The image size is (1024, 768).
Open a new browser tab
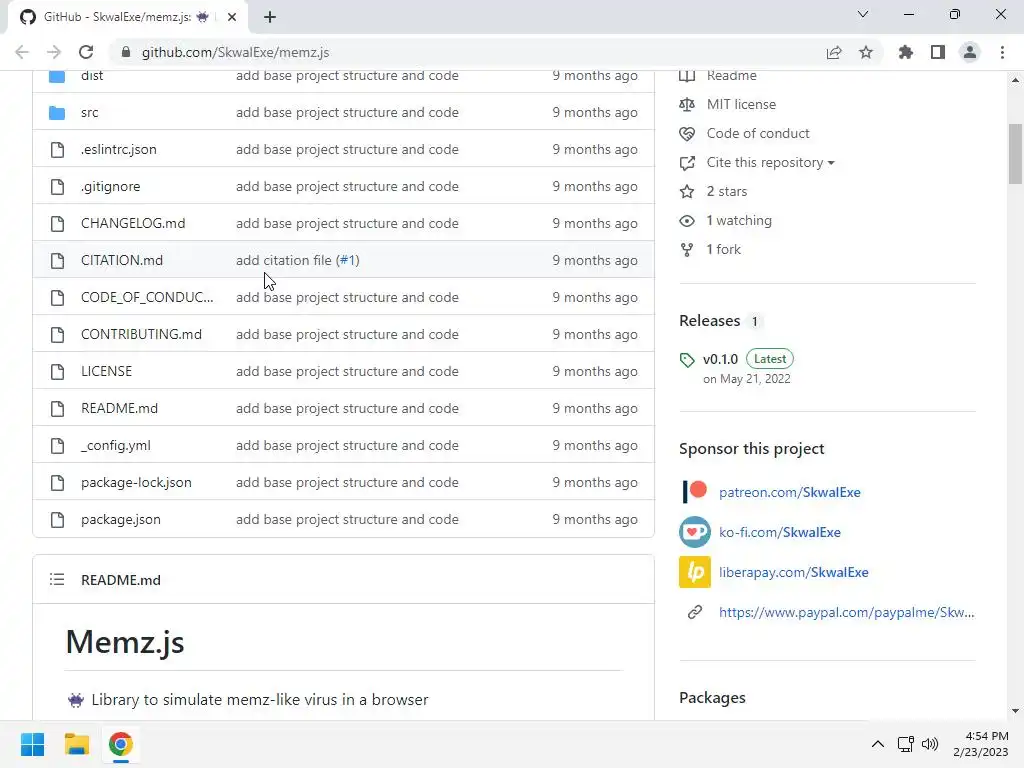(x=270, y=17)
